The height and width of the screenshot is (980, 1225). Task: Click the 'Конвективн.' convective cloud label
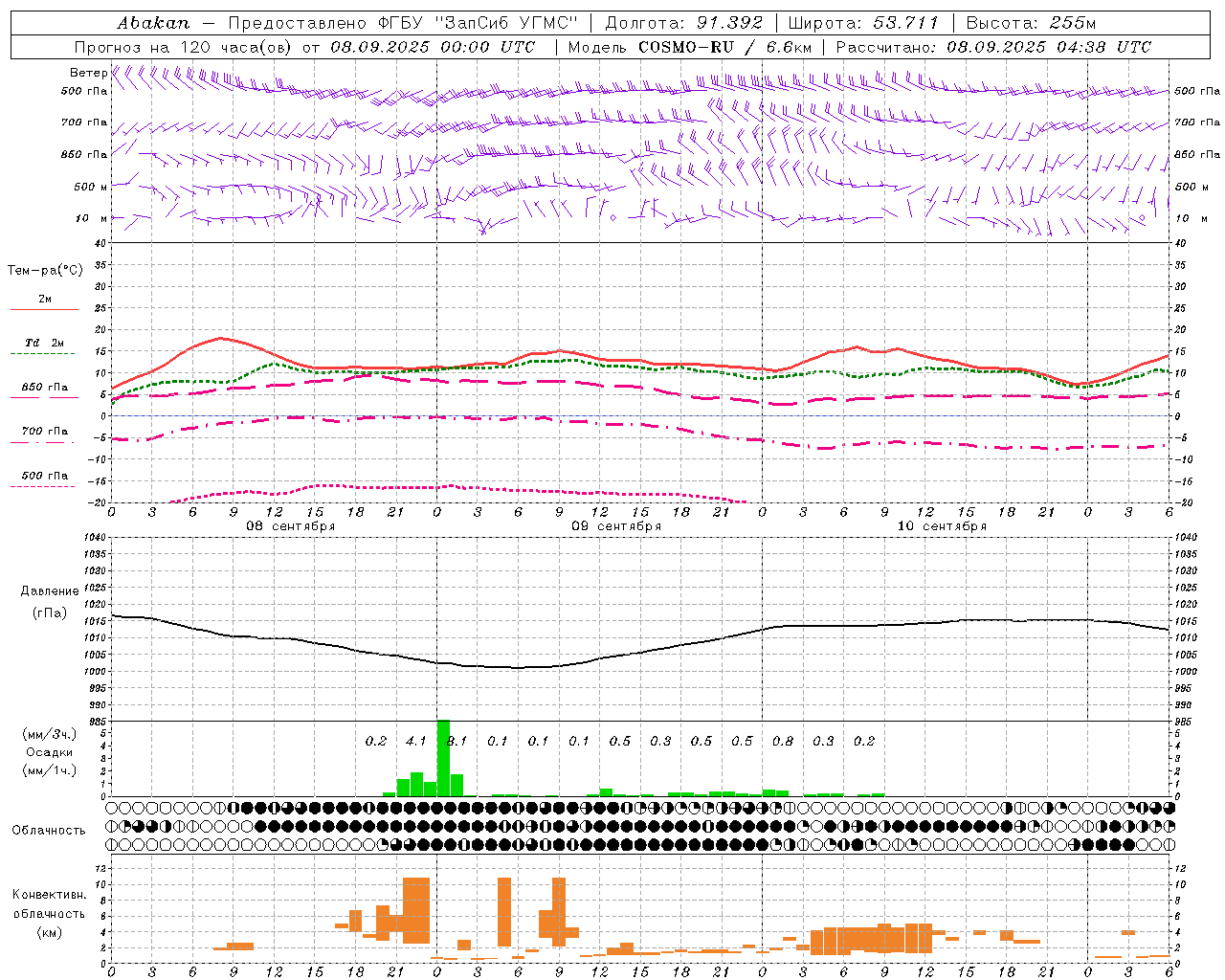coord(50,895)
